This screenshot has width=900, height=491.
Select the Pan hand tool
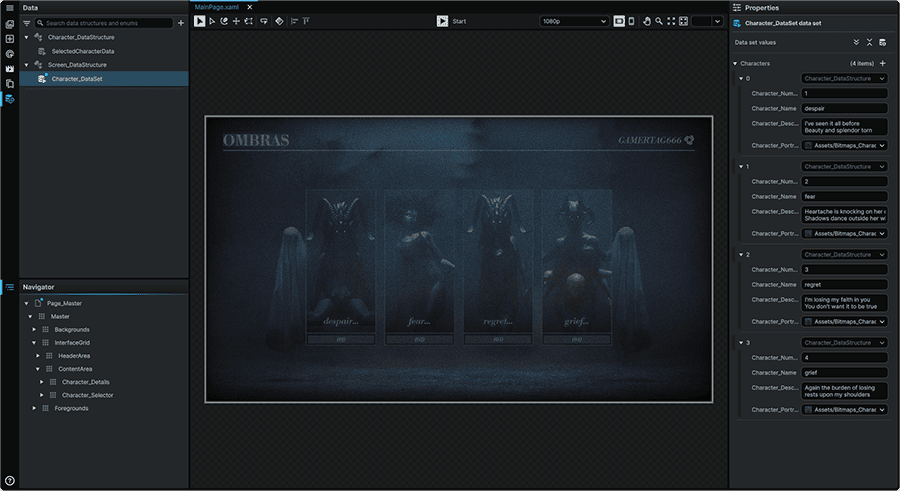pos(647,21)
